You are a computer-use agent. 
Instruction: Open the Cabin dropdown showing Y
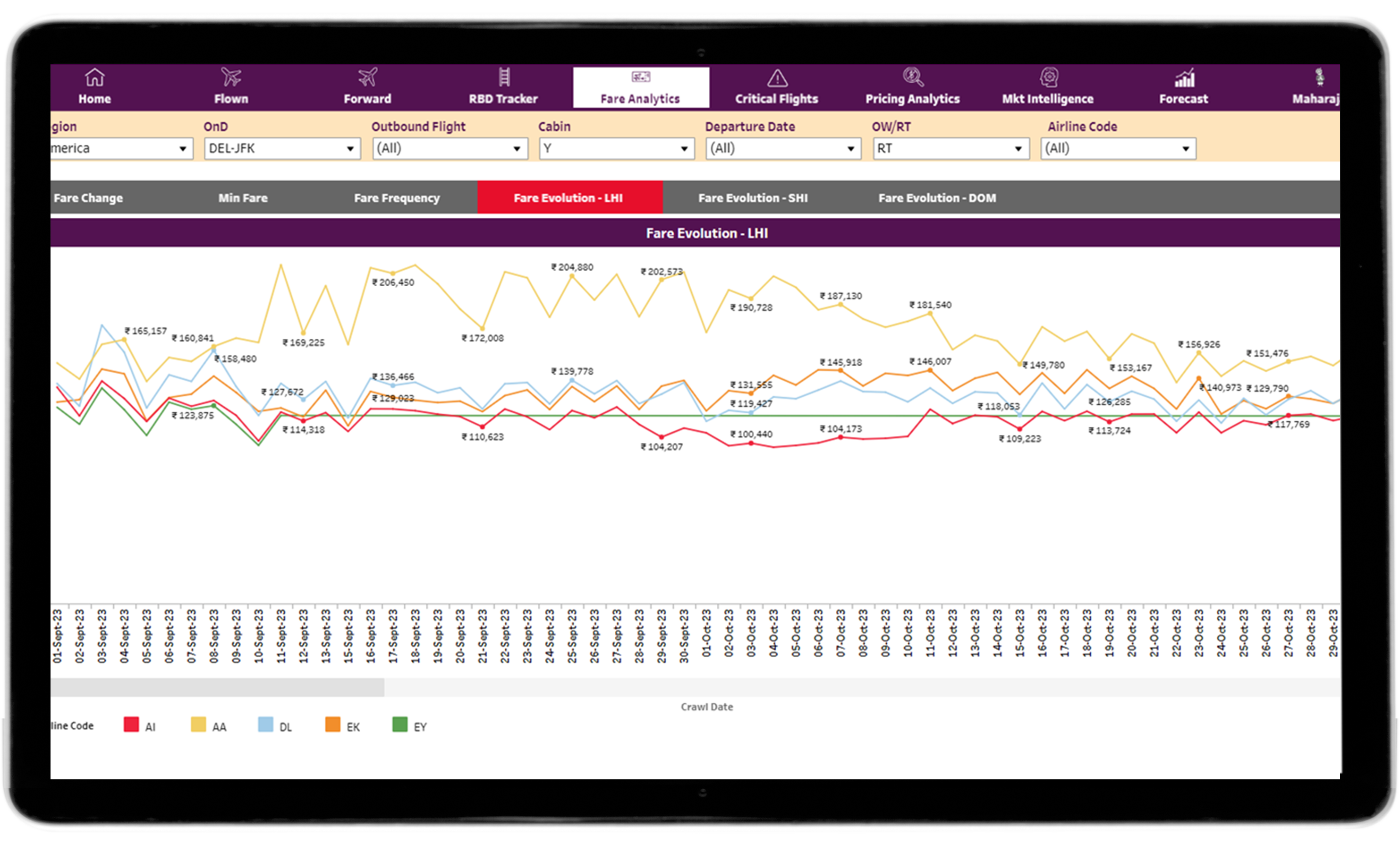pyautogui.click(x=617, y=149)
